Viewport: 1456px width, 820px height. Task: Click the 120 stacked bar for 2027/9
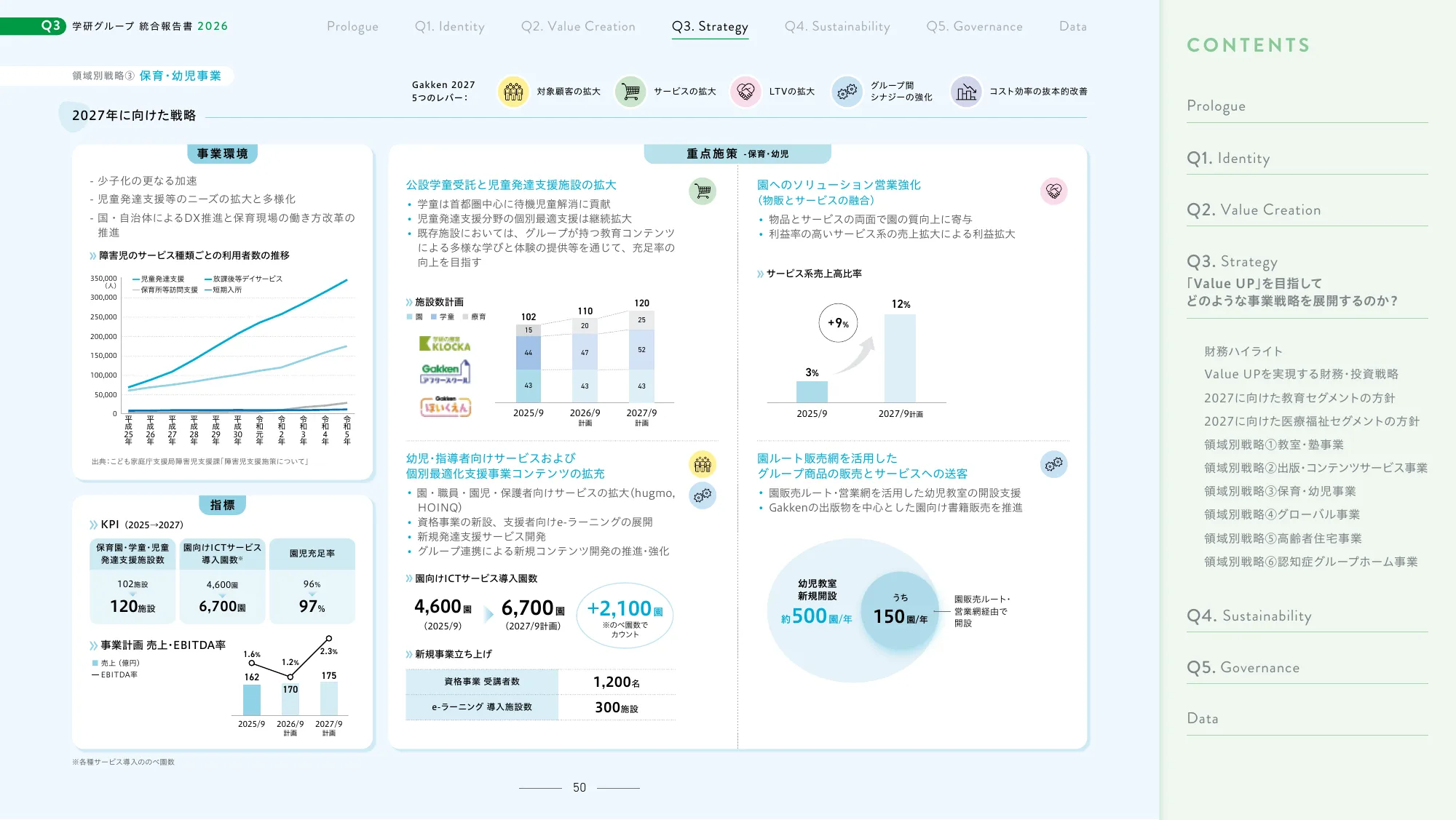641,357
